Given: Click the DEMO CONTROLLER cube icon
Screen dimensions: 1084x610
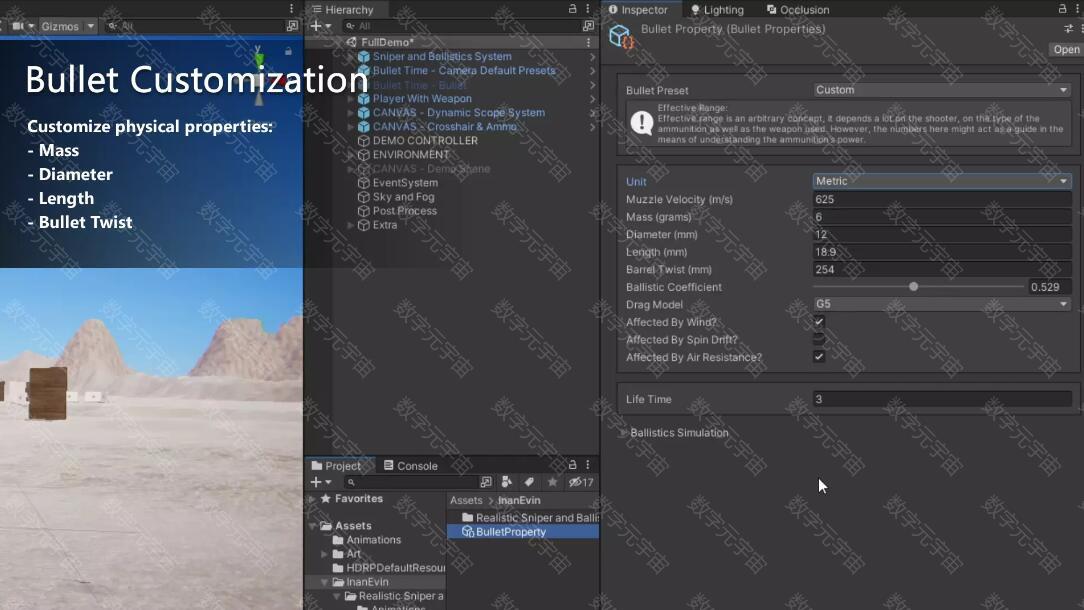Looking at the screenshot, I should (364, 140).
